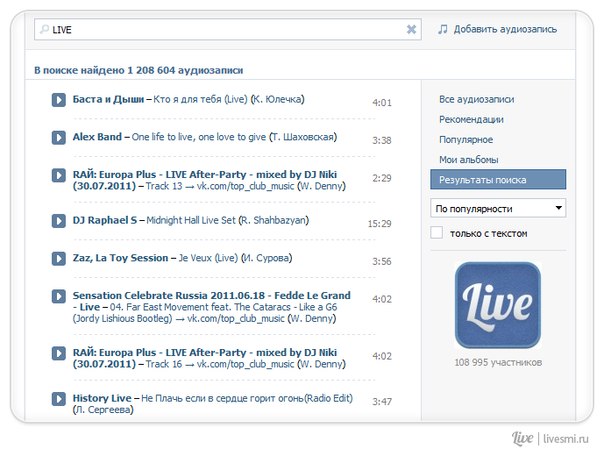The height and width of the screenshot is (456, 604).
Task: Click title Midnight Hall Live Set
Action: 191,220
